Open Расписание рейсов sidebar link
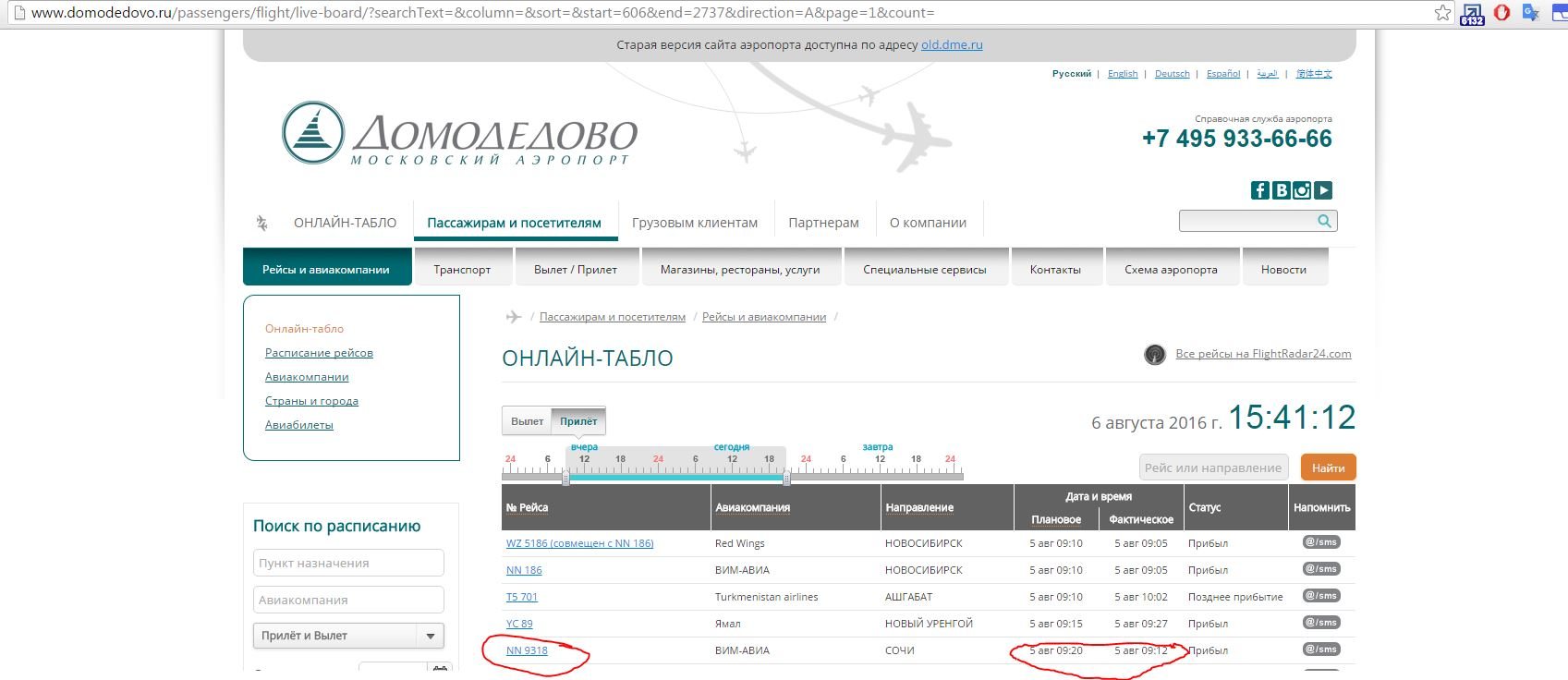This screenshot has height=680, width=1568. (x=319, y=353)
